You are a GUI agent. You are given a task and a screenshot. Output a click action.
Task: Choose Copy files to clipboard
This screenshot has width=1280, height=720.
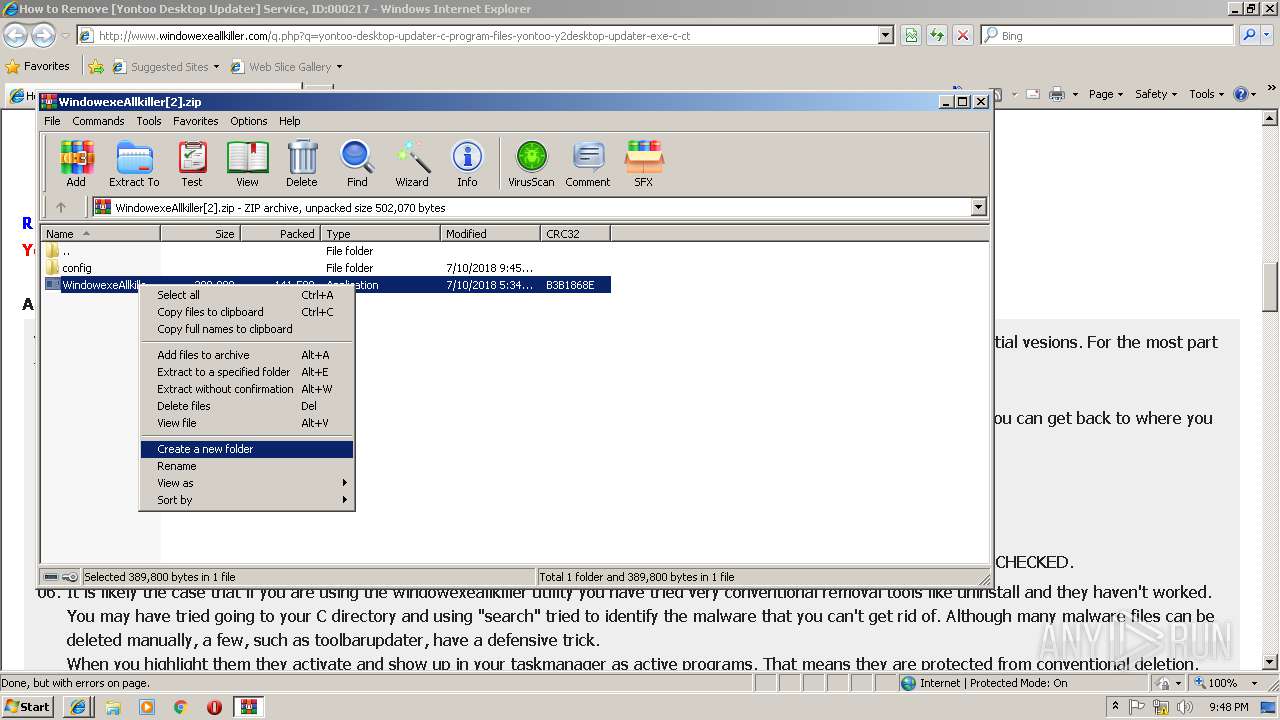(247, 312)
